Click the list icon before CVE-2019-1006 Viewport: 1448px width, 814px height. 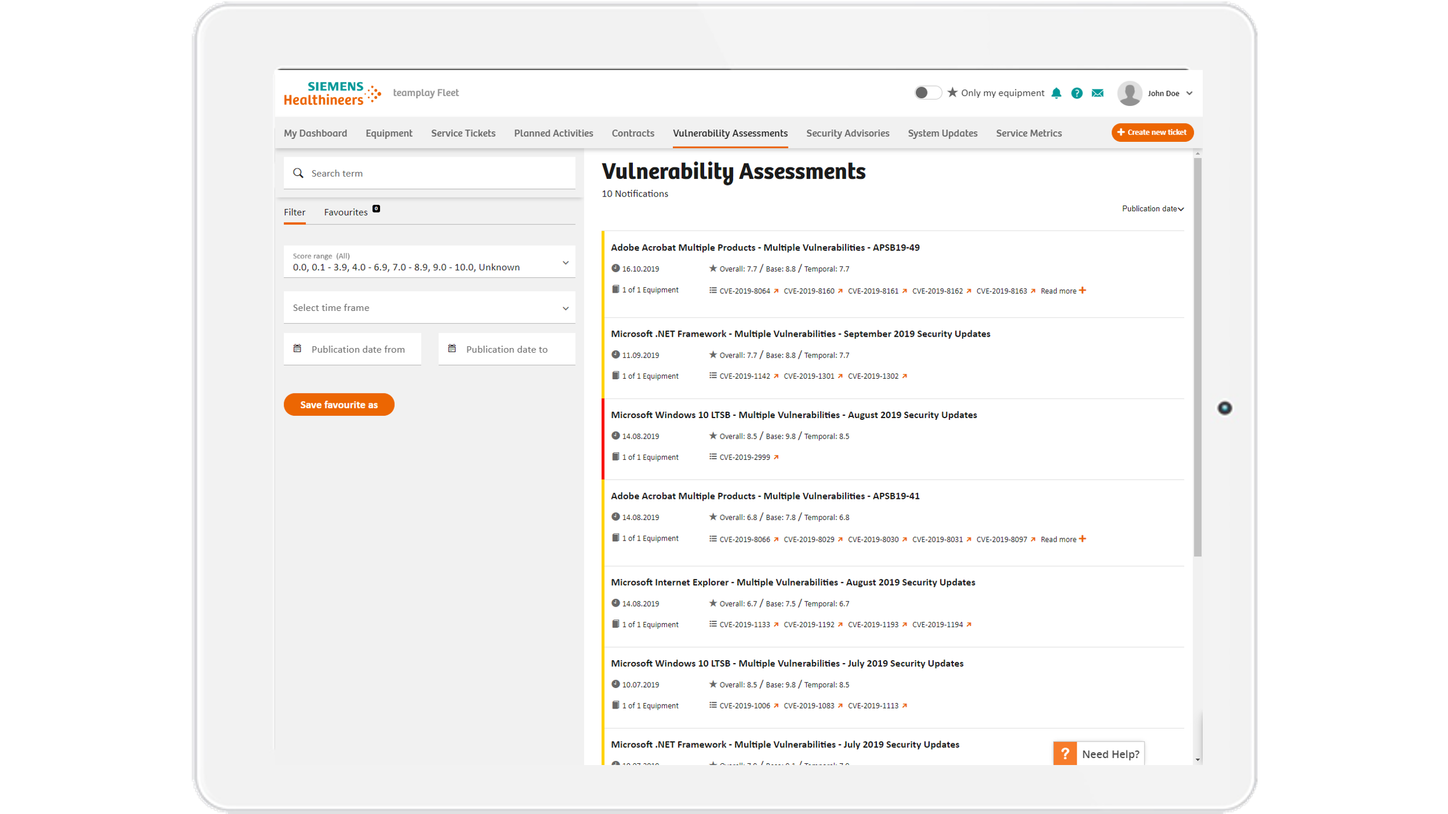713,705
